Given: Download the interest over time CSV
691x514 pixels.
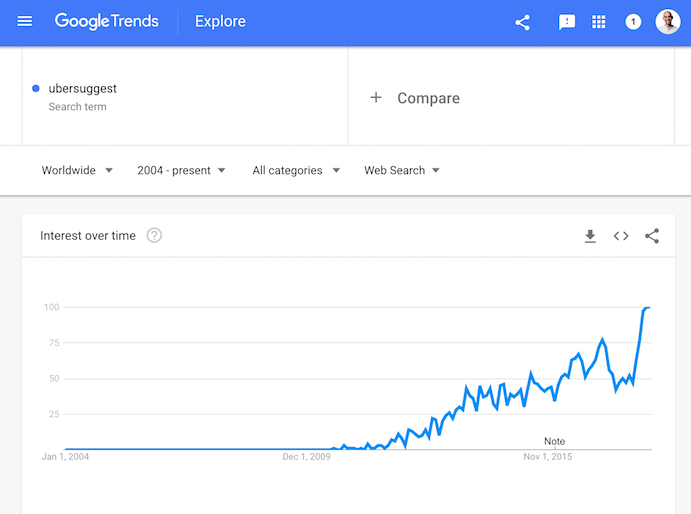Looking at the screenshot, I should click(590, 236).
